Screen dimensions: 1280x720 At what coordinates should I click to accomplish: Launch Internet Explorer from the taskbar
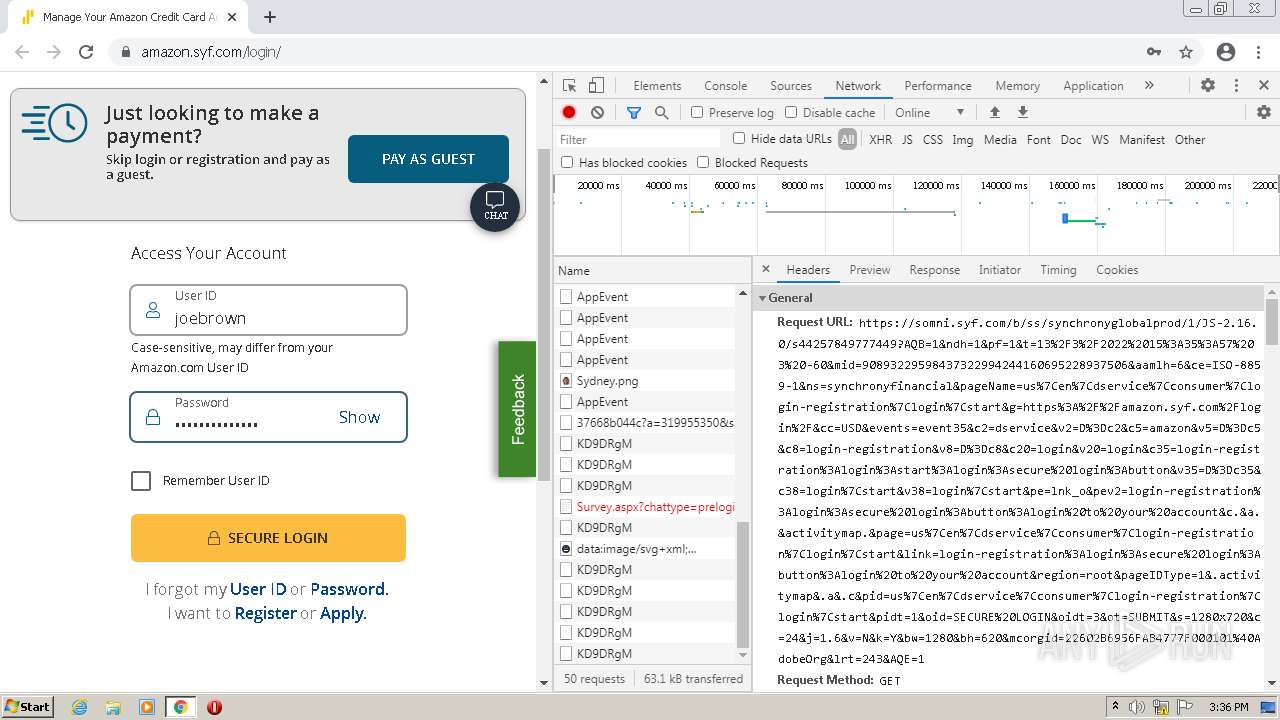pyautogui.click(x=79, y=707)
